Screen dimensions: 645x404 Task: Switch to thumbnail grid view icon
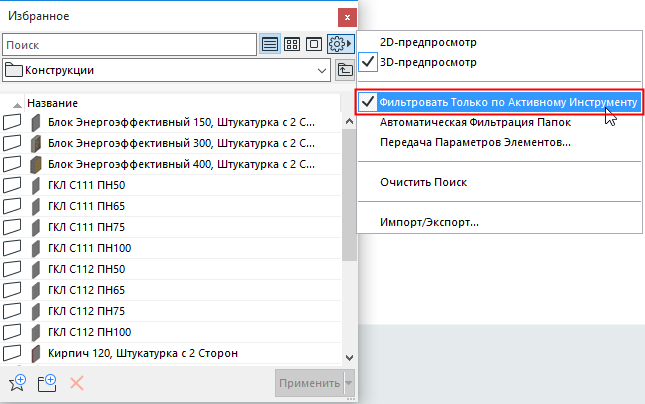(x=292, y=44)
